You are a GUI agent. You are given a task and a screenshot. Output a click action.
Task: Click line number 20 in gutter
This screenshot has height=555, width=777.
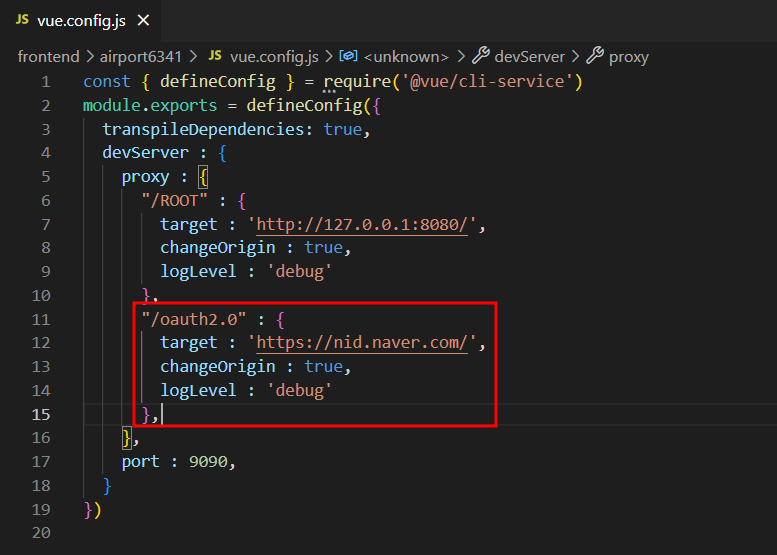(x=41, y=533)
